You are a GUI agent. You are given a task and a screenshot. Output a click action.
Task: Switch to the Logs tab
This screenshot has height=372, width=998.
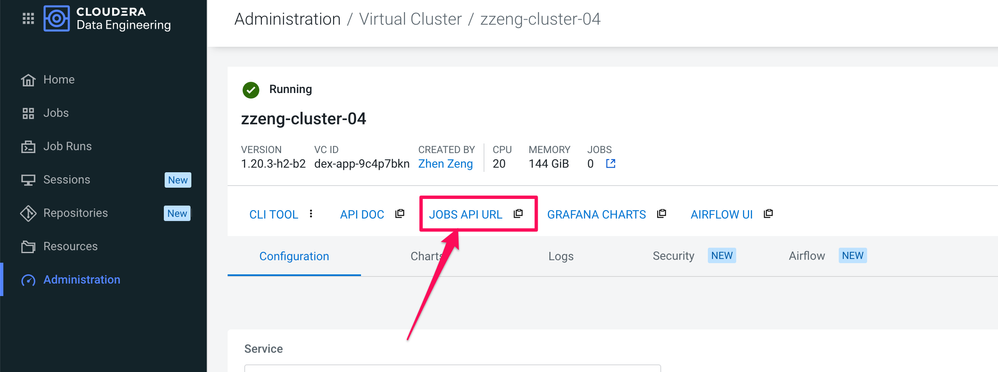click(561, 256)
